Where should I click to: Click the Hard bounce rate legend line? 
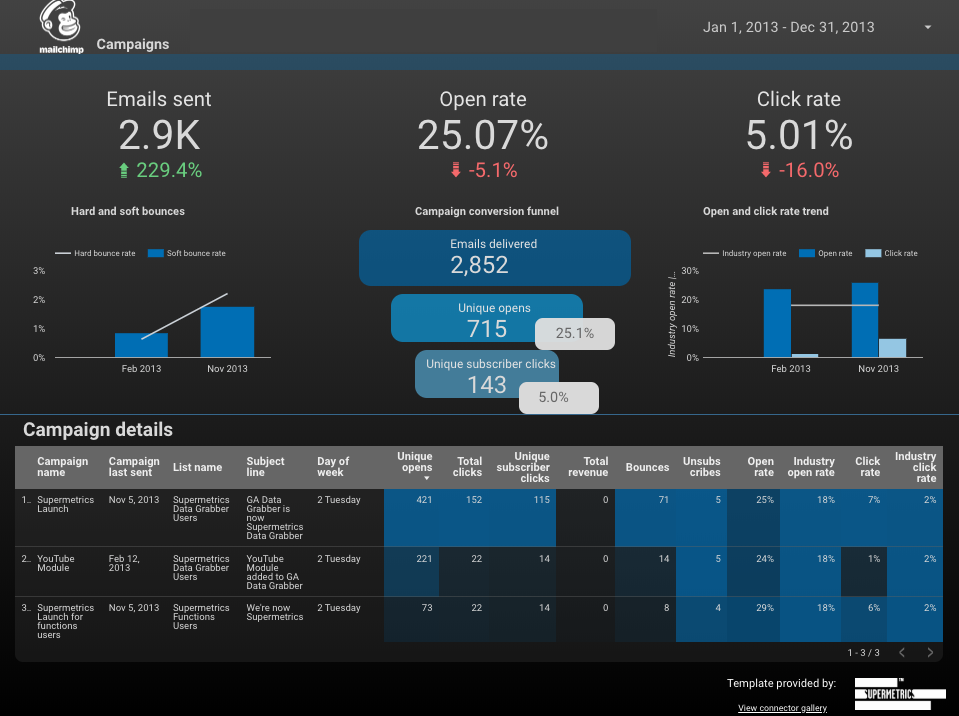(x=63, y=253)
